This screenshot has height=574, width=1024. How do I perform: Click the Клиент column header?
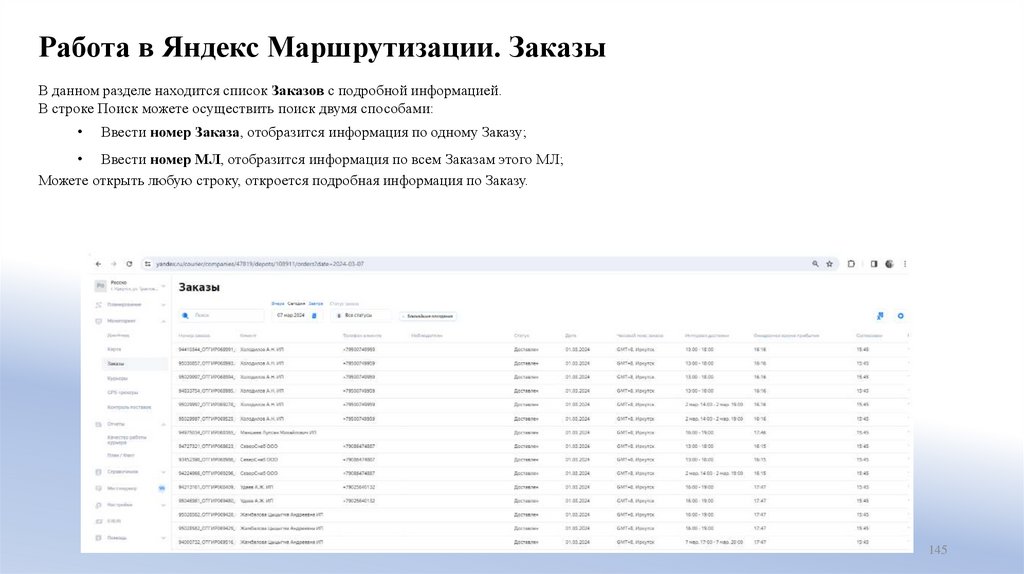(x=248, y=336)
